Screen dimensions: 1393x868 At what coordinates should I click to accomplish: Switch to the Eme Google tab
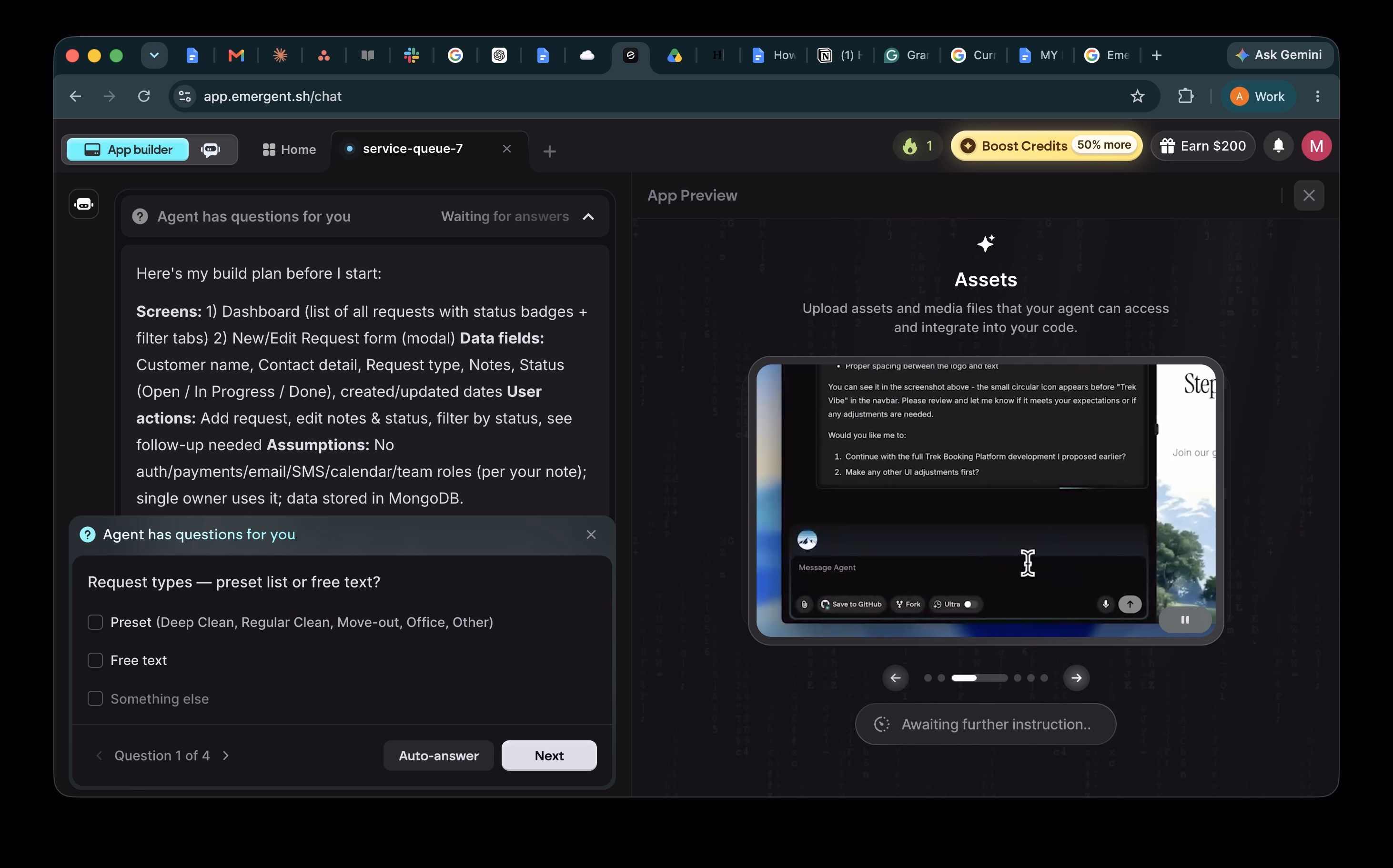point(1107,55)
